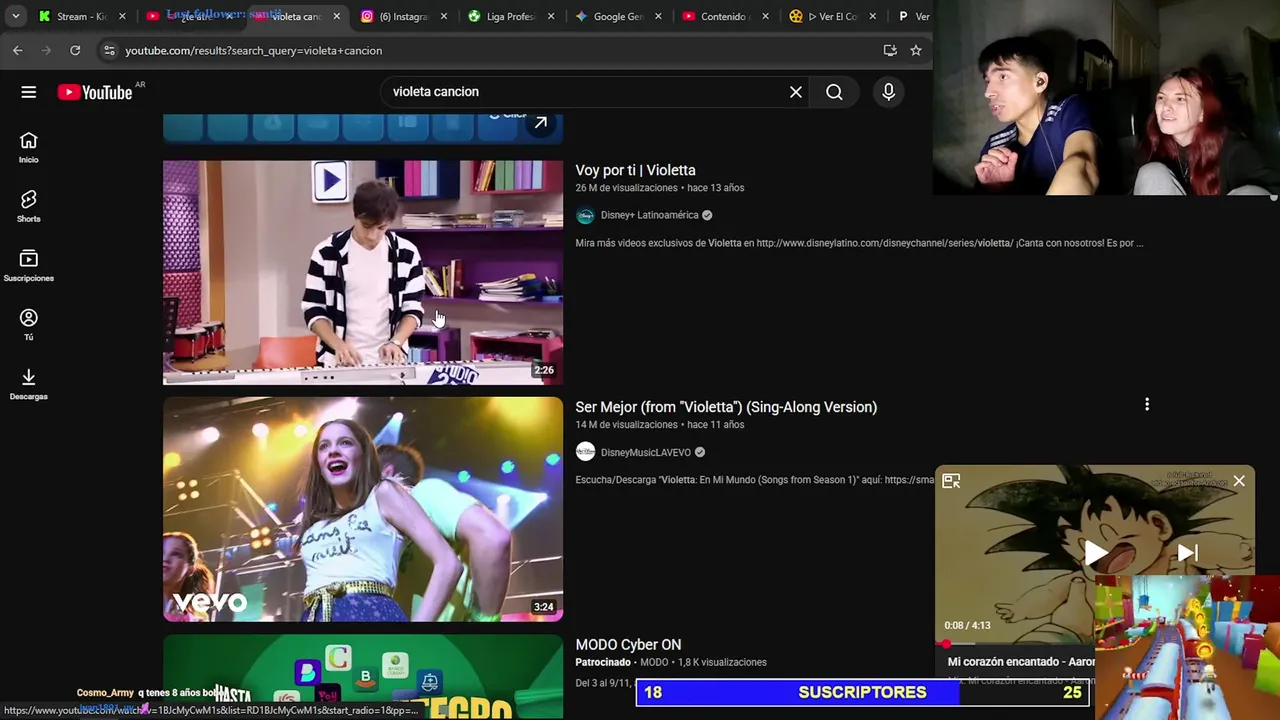Open Ser Mejor video thumbnail

coord(363,510)
